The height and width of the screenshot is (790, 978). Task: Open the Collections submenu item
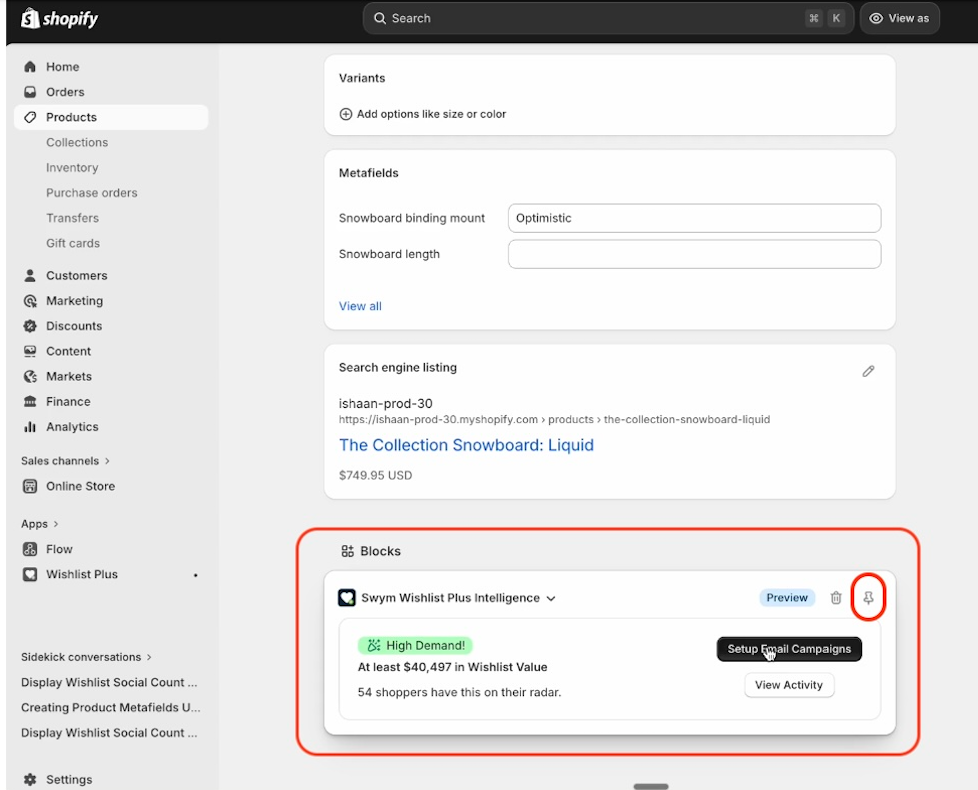(x=77, y=143)
